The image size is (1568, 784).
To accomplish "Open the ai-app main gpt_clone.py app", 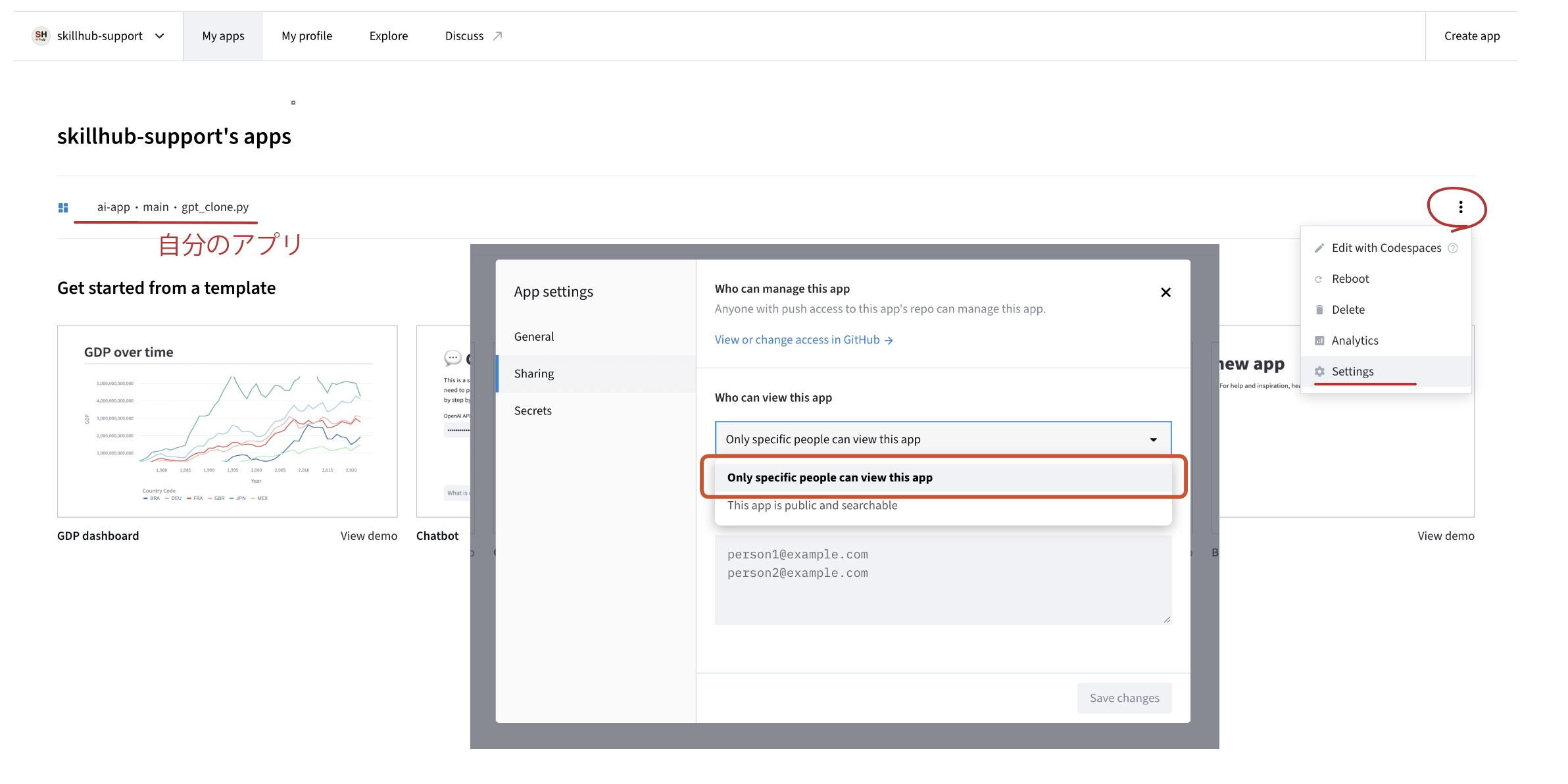I will coord(173,207).
